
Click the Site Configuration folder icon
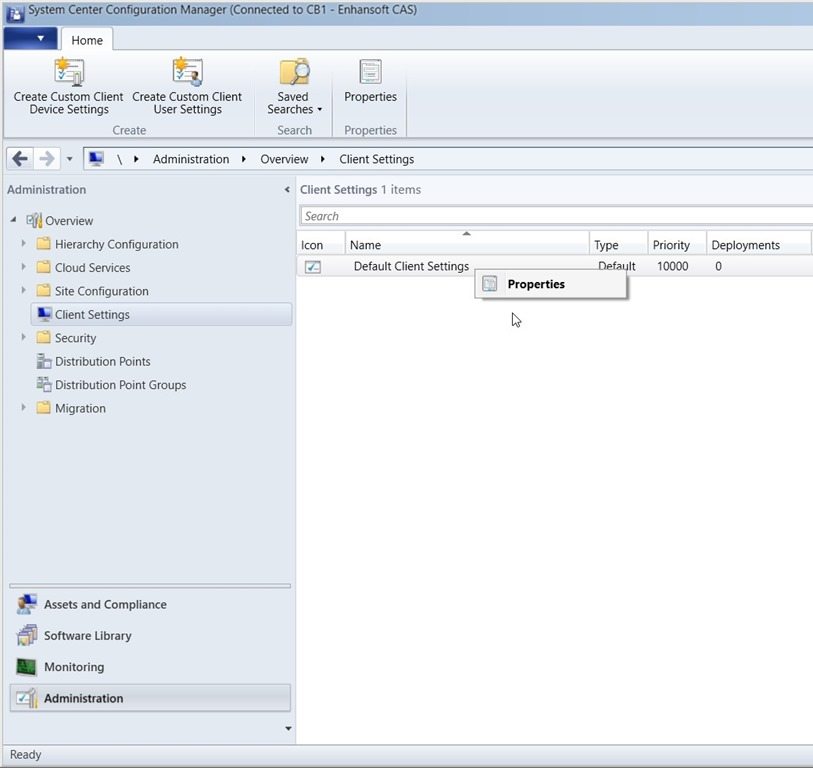44,290
